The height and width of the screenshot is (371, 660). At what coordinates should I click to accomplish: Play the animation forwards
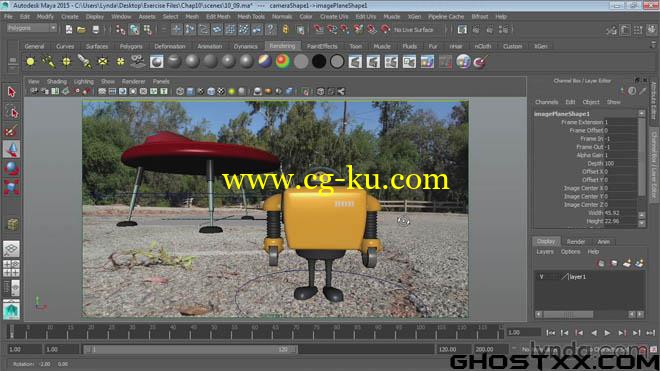coord(607,333)
